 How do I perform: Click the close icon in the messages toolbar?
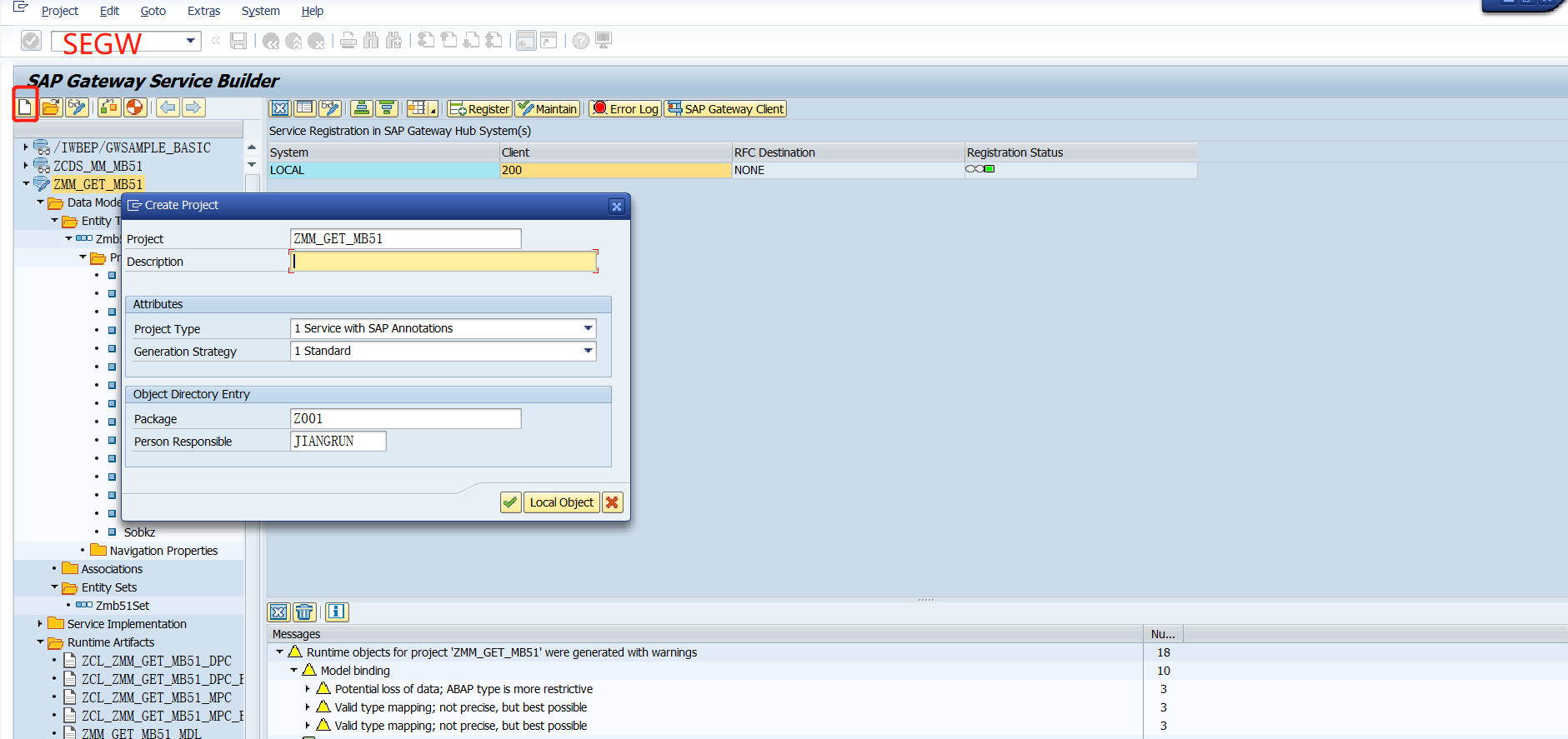(278, 612)
